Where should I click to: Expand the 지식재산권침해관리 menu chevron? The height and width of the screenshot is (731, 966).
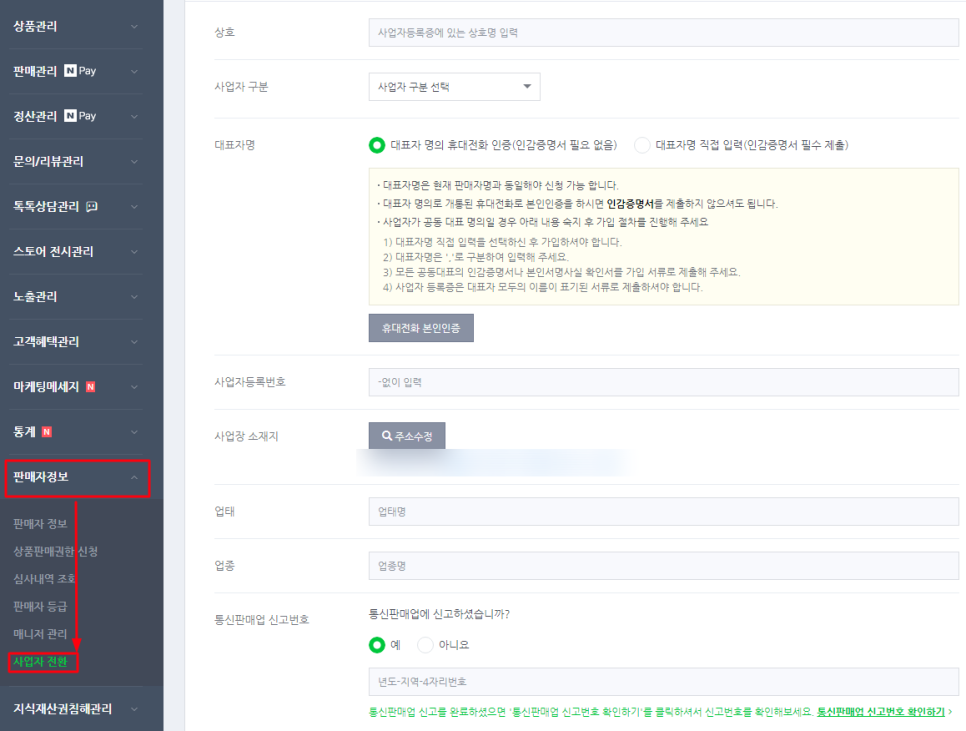click(134, 709)
